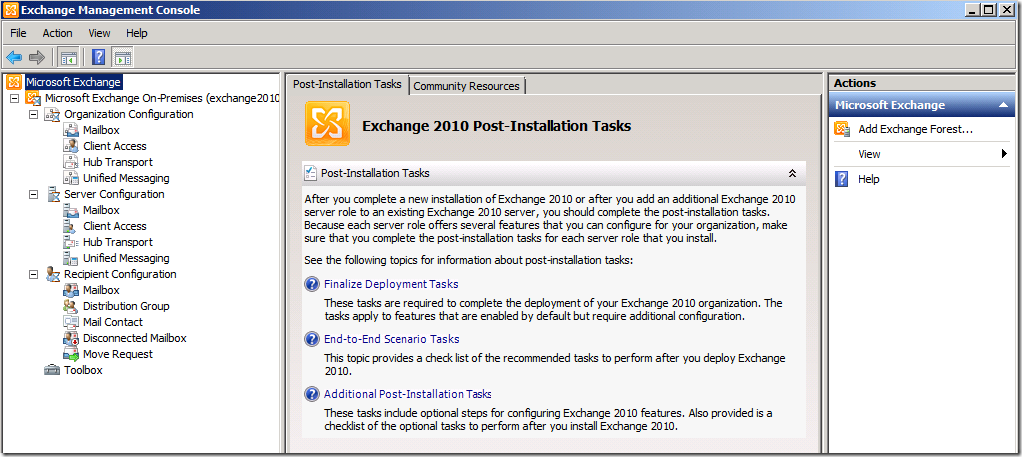Viewport: 1022px width, 457px height.
Task: Click the Organization Configuration icon
Action: point(52,114)
